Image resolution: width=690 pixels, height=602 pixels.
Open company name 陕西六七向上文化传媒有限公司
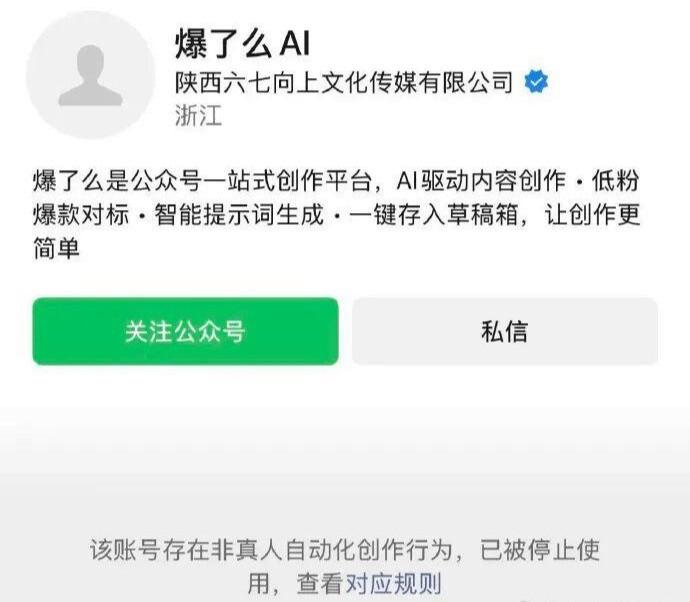pos(344,82)
